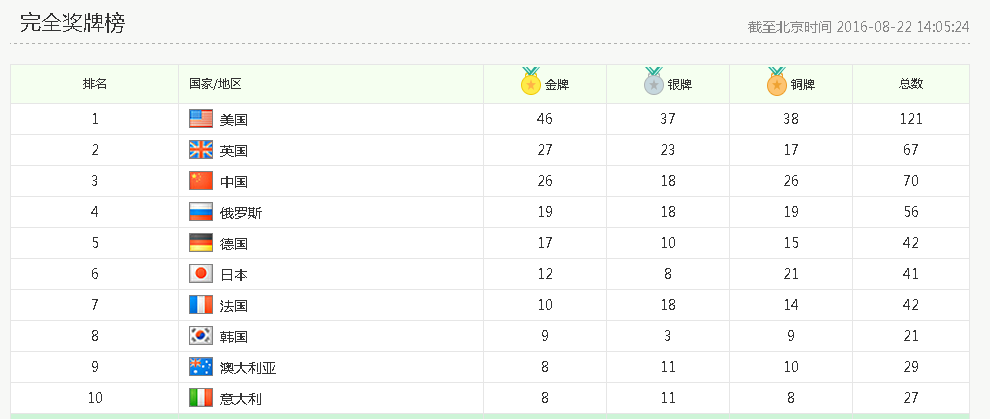
Task: Click the German flag icon
Action: click(x=201, y=243)
